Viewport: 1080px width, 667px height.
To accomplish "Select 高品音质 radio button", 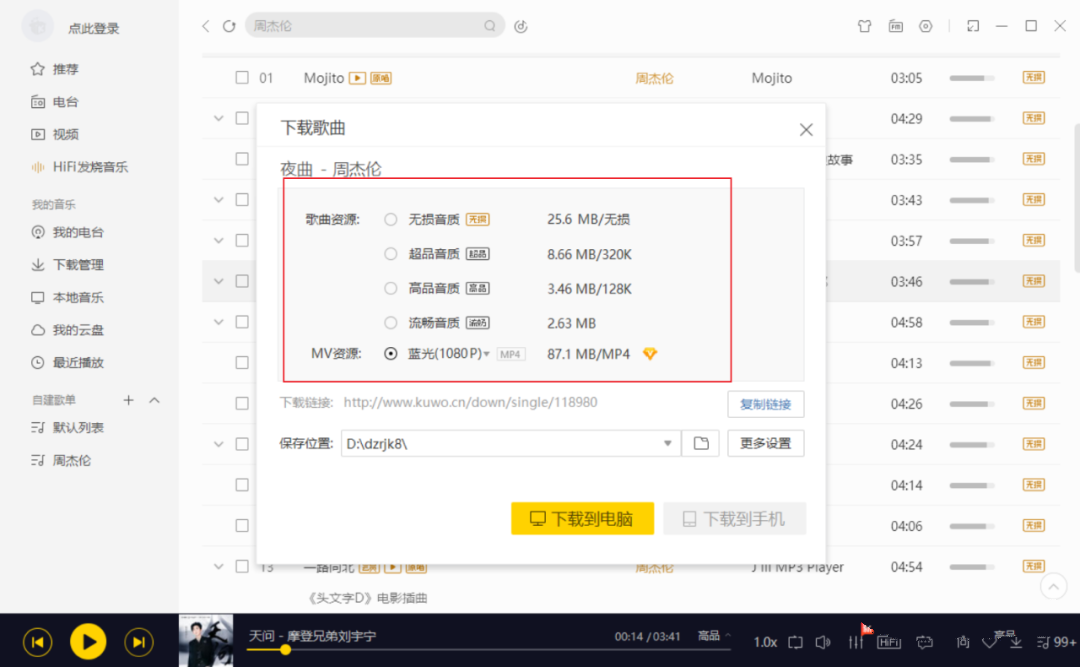I will 391,288.
